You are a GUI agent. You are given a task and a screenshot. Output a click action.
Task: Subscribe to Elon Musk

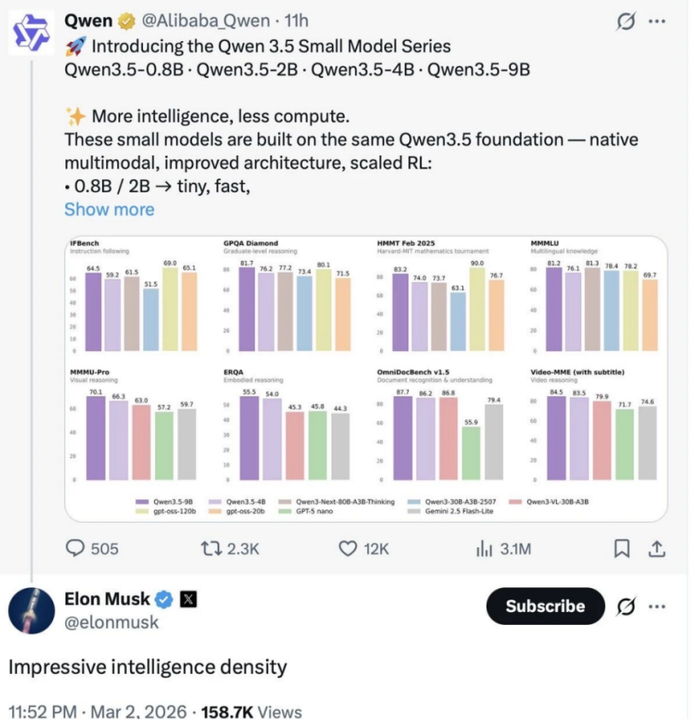[x=545, y=606]
